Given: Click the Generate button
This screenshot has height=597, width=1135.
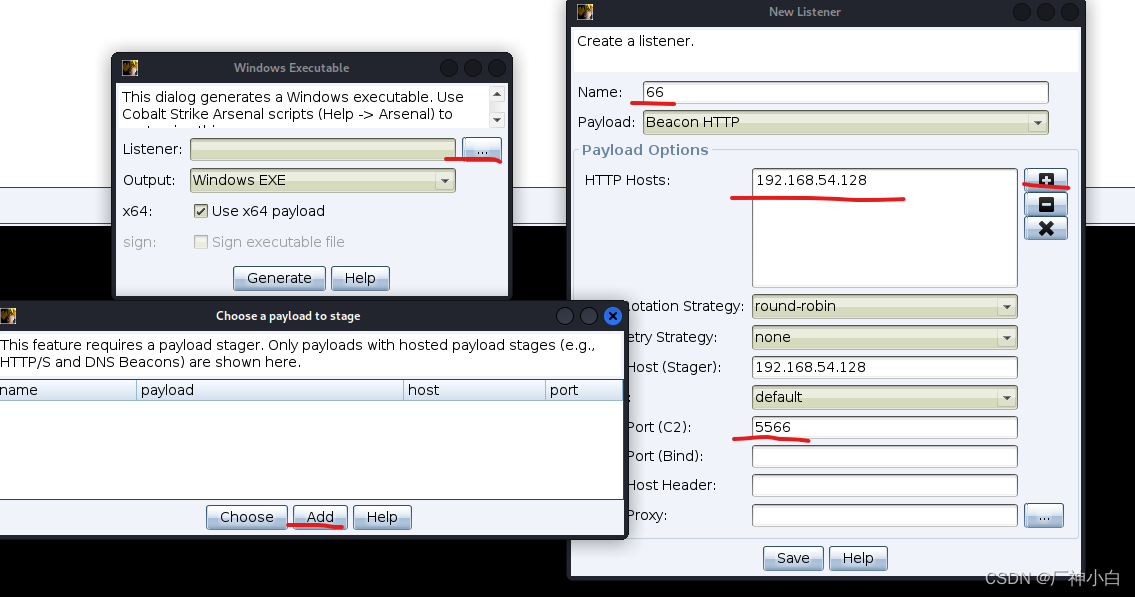Looking at the screenshot, I should [279, 279].
